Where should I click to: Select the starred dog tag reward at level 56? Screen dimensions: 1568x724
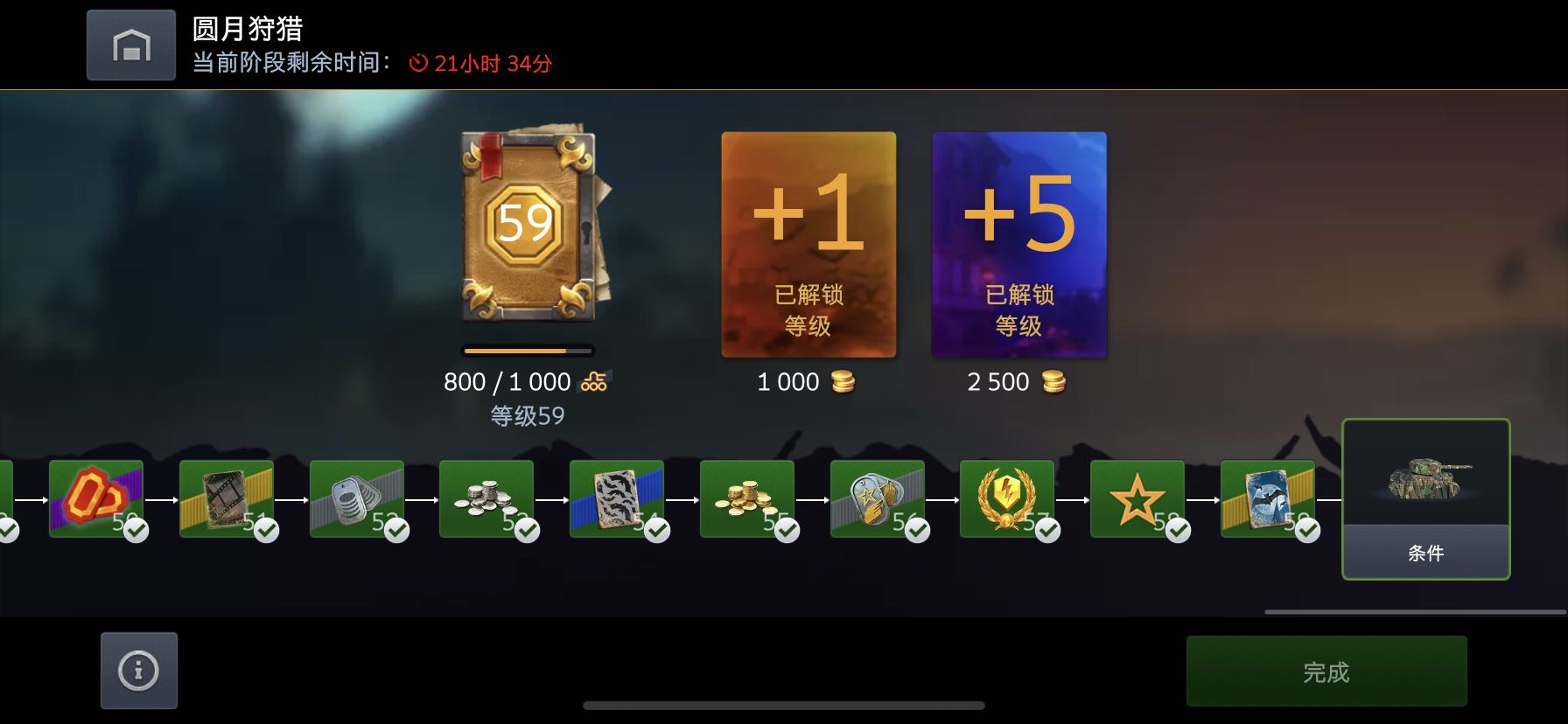click(x=878, y=498)
